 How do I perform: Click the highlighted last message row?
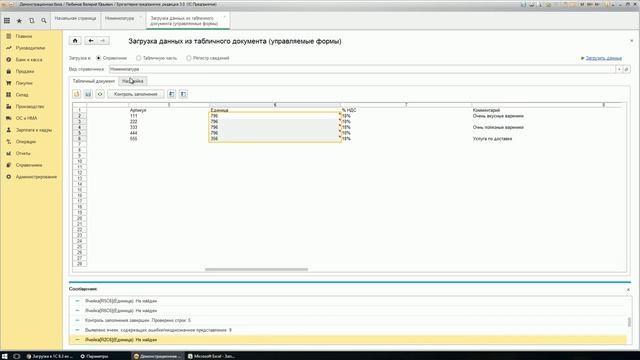[348, 340]
